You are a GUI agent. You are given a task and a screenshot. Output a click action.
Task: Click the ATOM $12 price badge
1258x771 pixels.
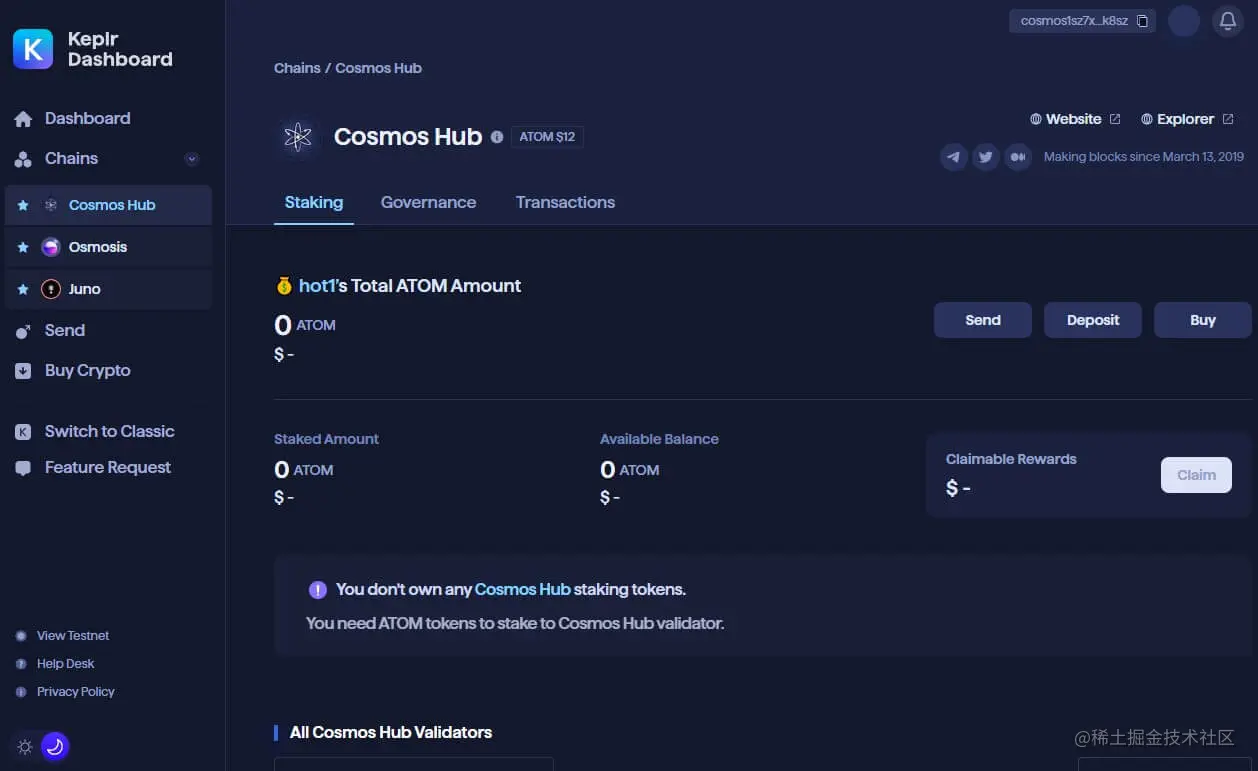click(x=547, y=137)
